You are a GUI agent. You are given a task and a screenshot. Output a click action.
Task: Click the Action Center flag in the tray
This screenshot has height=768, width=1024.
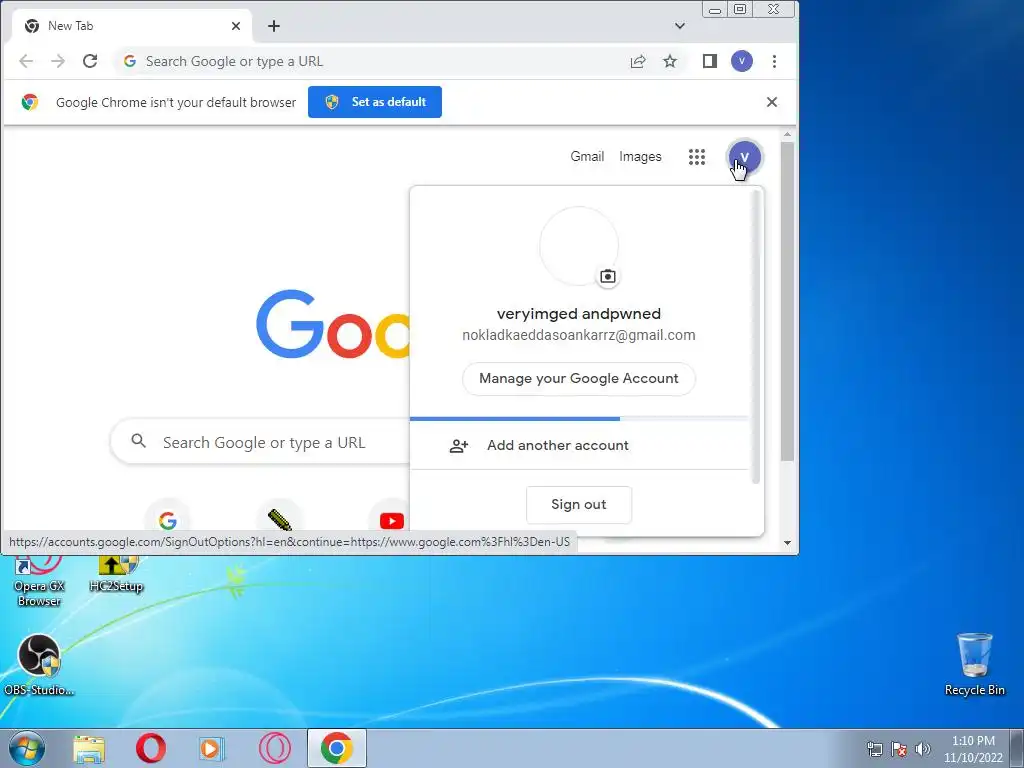click(899, 749)
